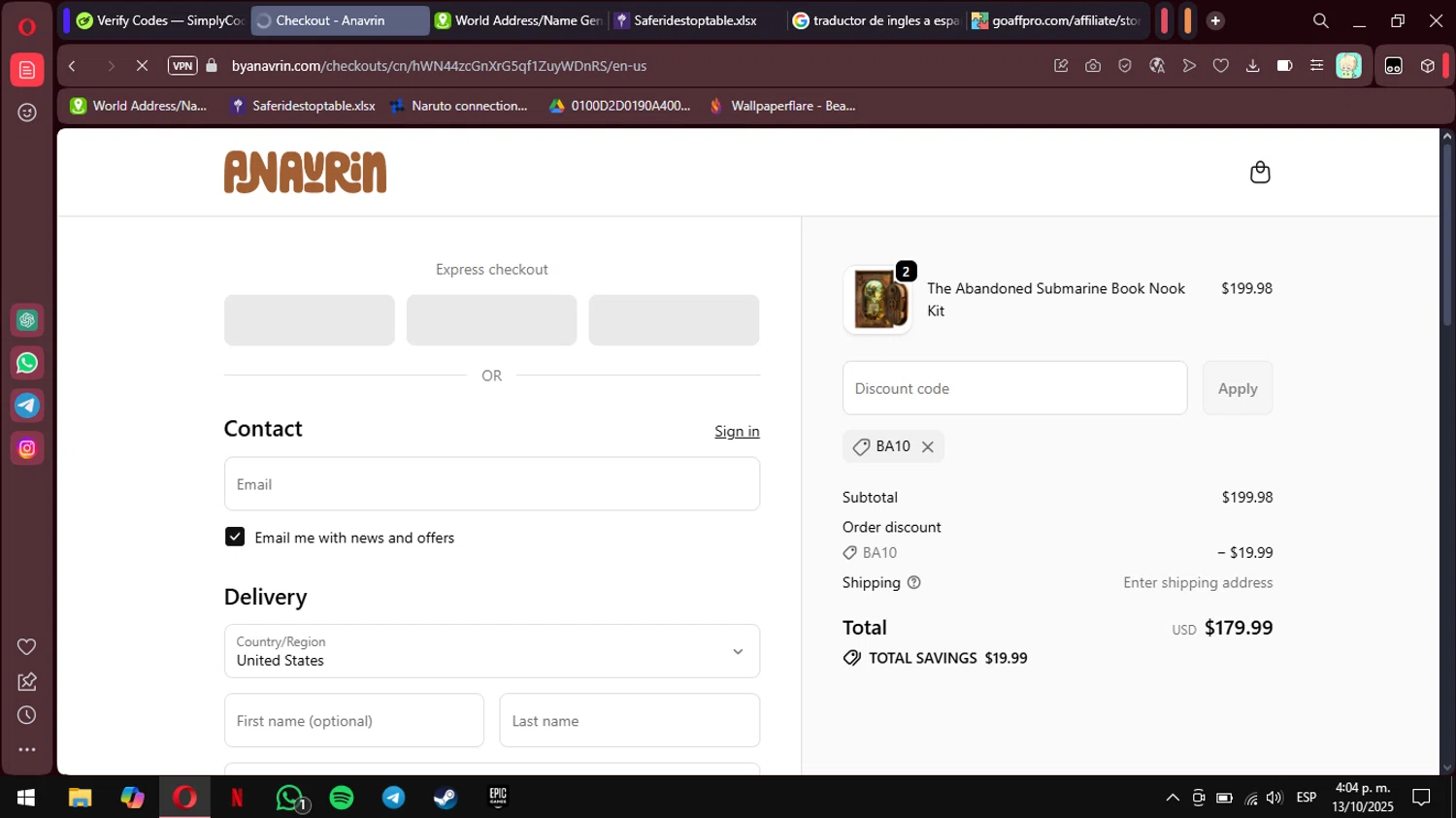Click the first express checkout button

point(310,320)
